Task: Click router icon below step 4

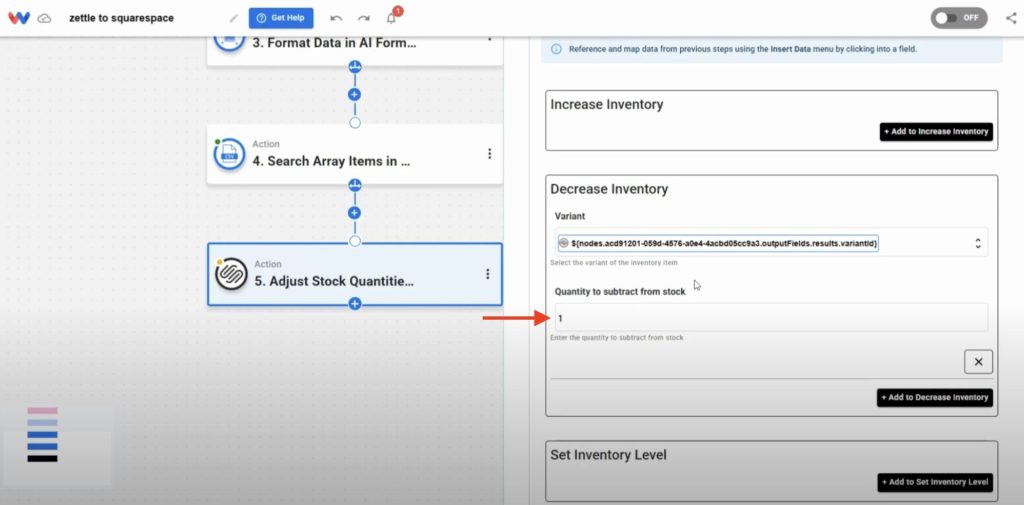Action: click(355, 185)
